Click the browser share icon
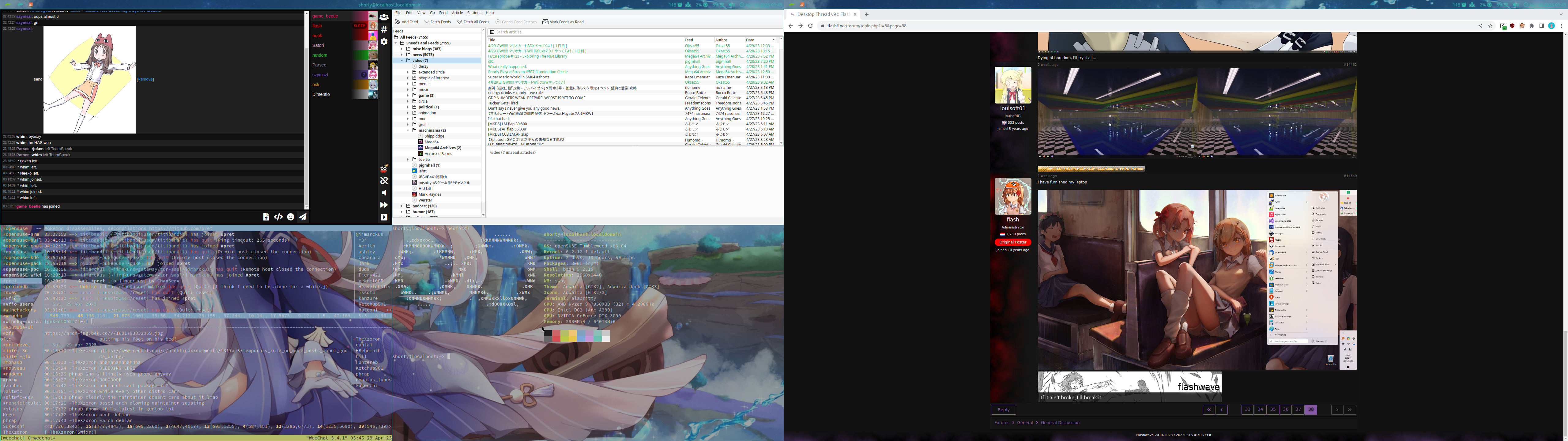The image size is (1568, 441). 1480,26
